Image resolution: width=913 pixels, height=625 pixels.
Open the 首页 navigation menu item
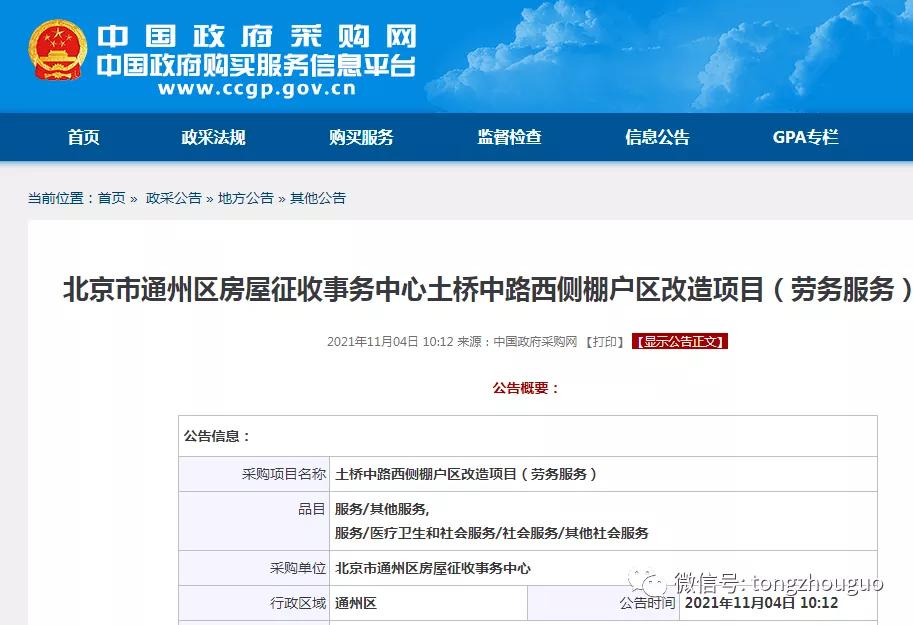click(81, 137)
